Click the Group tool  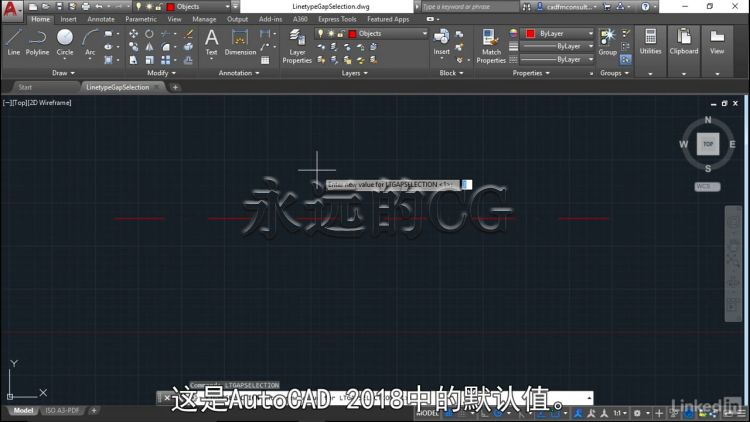point(607,42)
